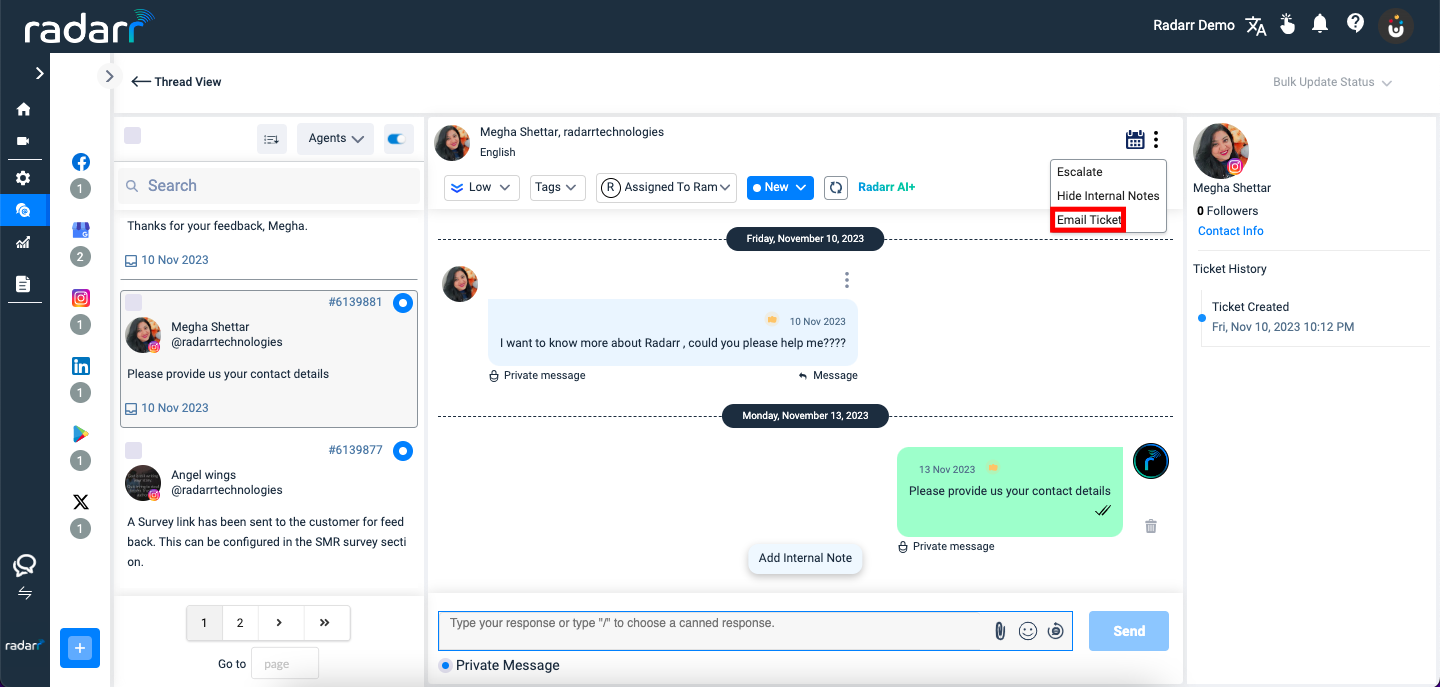Open three-dot menu on Megha's message

coord(847,280)
